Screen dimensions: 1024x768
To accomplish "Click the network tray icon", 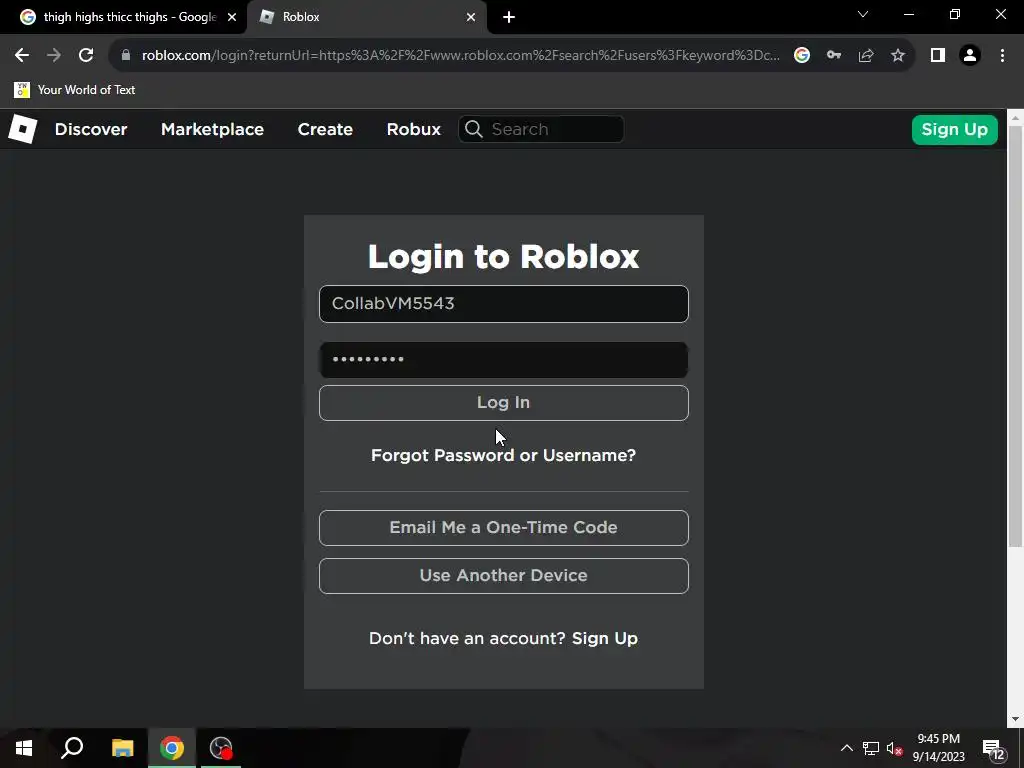I will [x=871, y=748].
